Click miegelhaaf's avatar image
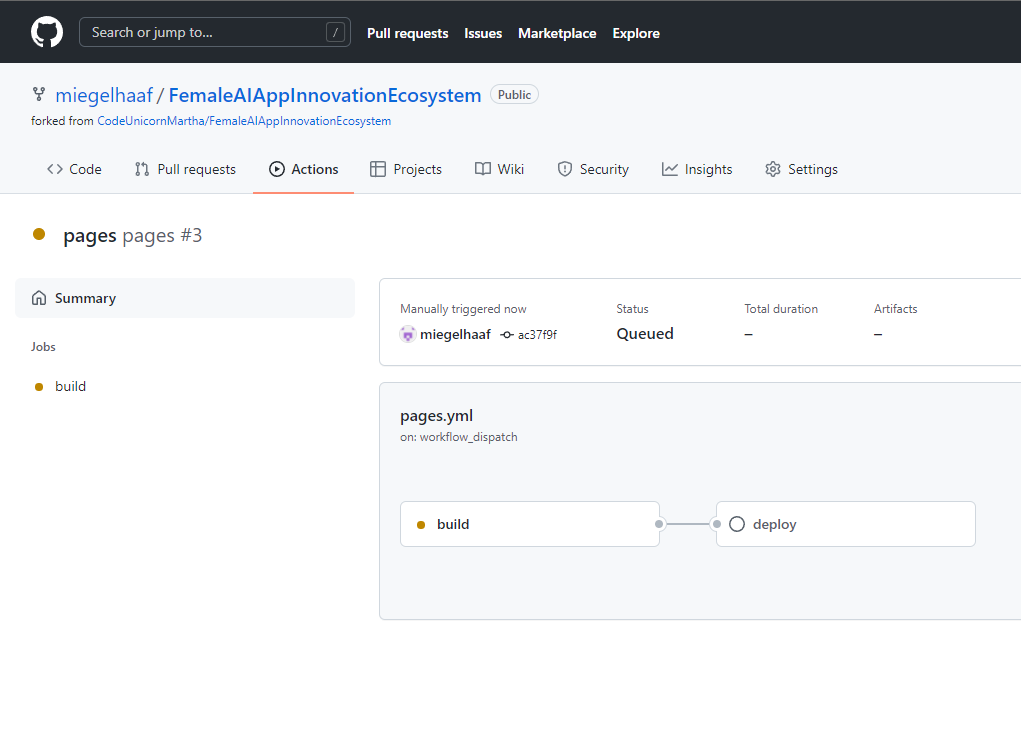The height and width of the screenshot is (738, 1021). [408, 334]
